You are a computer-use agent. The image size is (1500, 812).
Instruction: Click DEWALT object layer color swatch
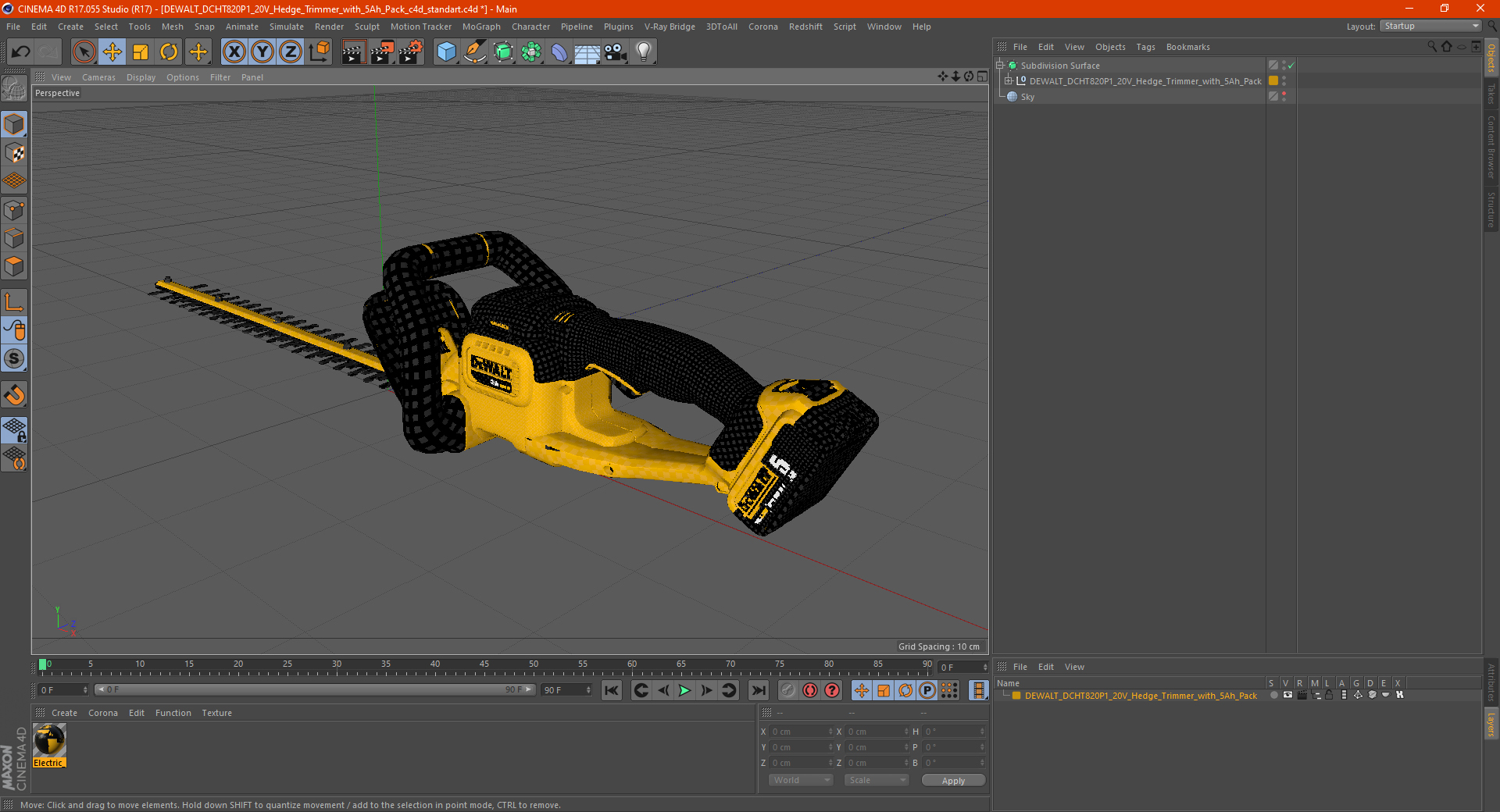(x=1273, y=81)
